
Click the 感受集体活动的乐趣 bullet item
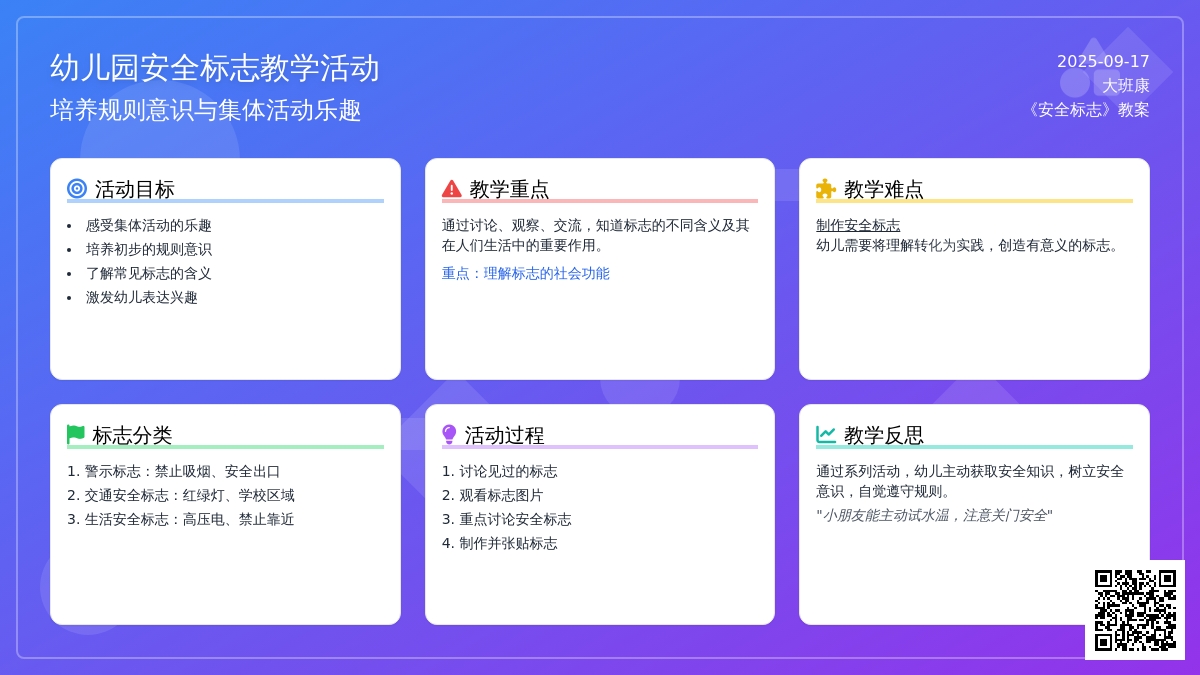148,225
